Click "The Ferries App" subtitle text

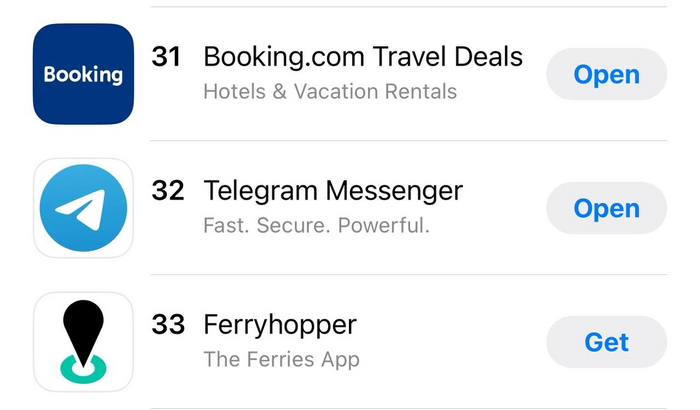pyautogui.click(x=281, y=360)
